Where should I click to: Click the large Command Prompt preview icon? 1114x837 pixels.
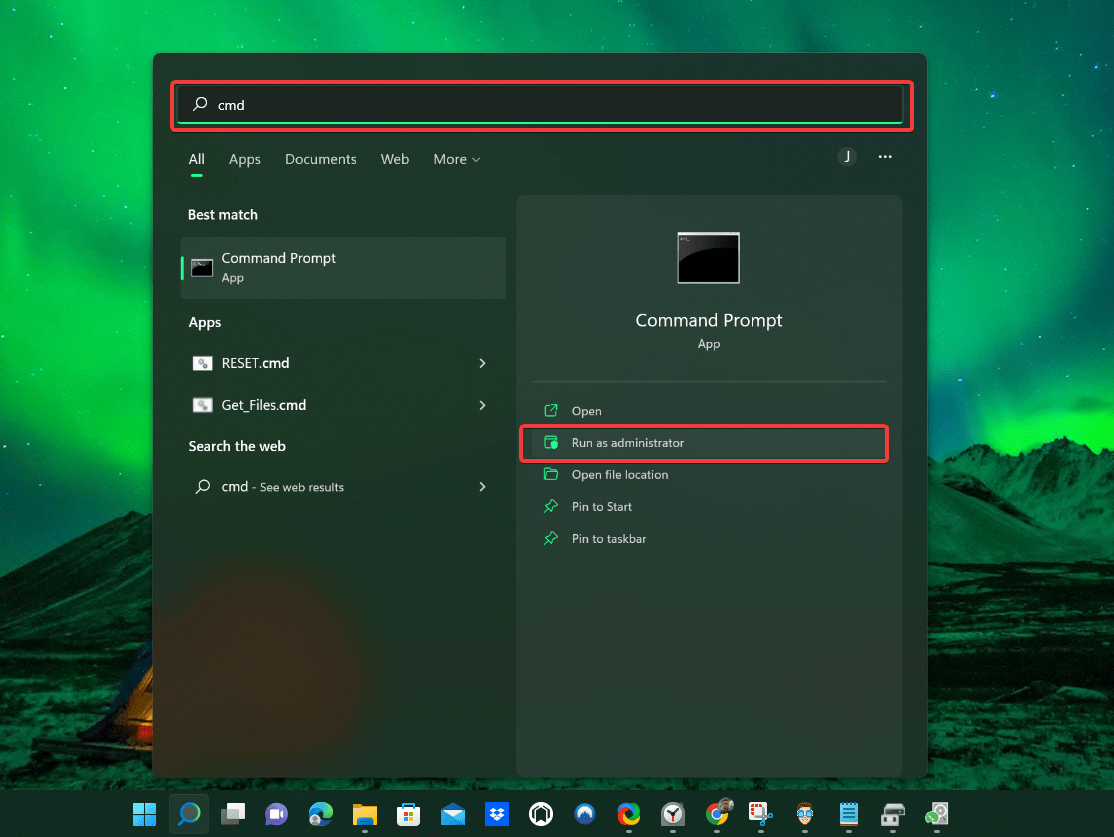(x=708, y=258)
